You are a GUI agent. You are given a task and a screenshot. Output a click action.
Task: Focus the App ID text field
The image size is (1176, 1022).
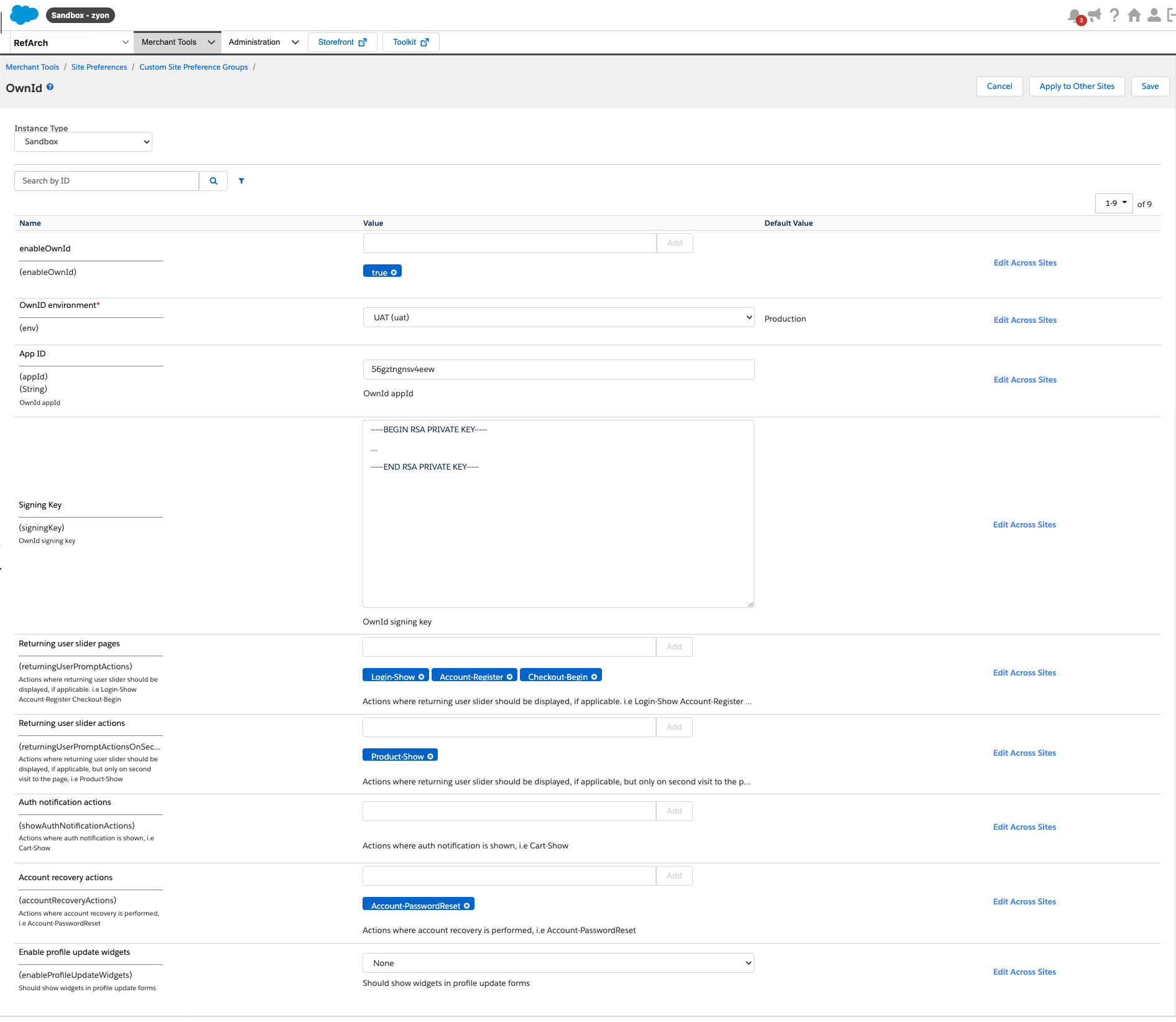pos(558,369)
